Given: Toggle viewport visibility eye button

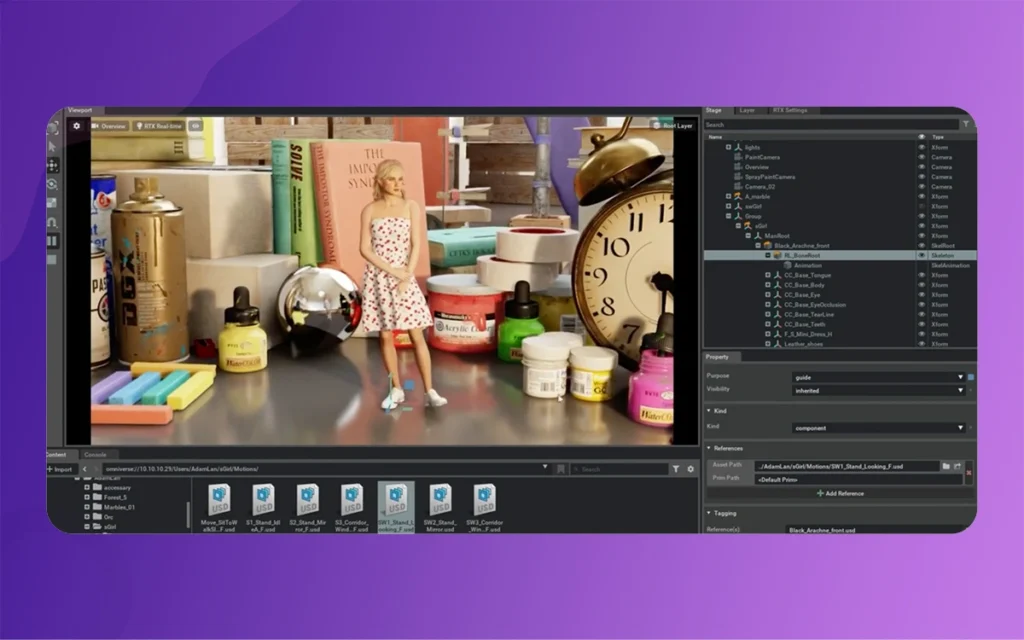Looking at the screenshot, I should (195, 126).
